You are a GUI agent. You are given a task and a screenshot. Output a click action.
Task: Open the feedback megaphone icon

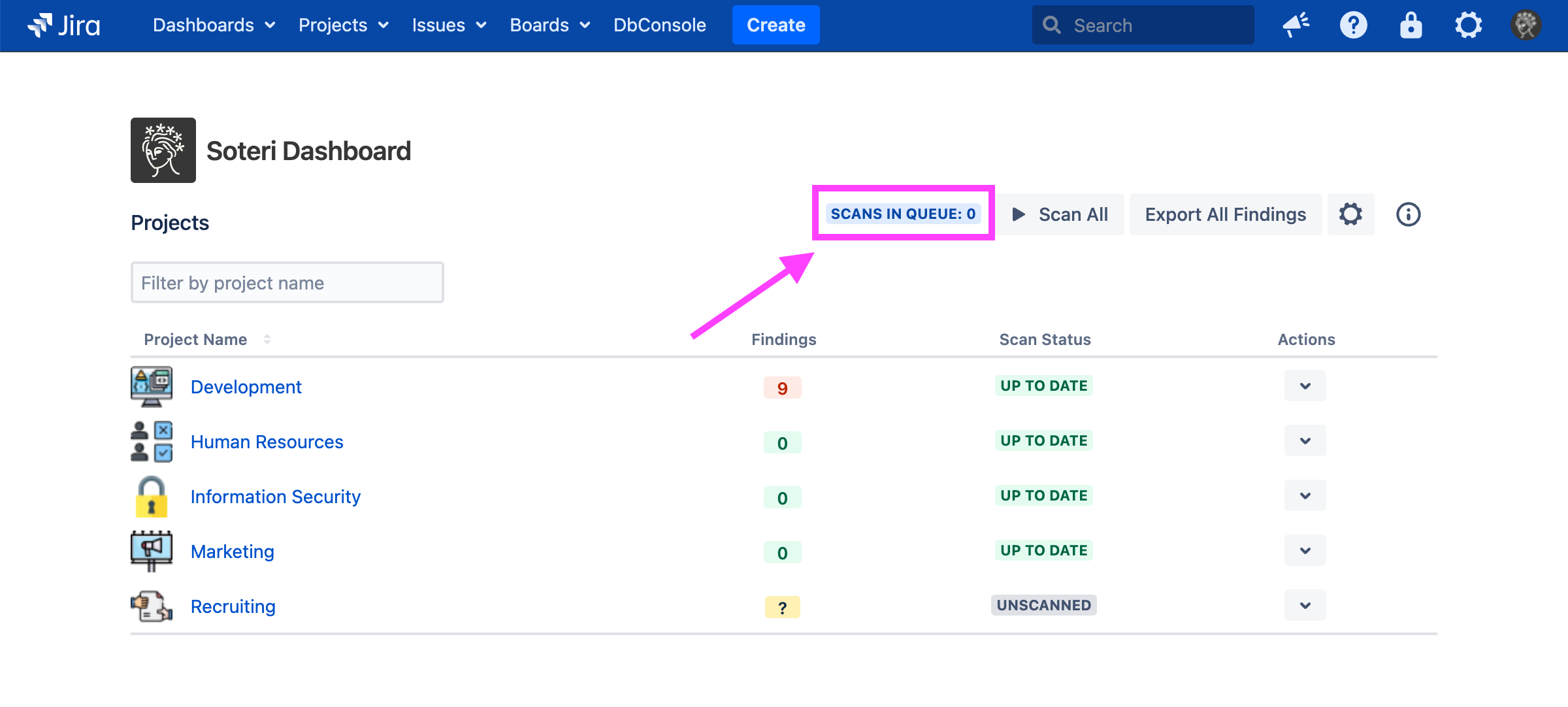(1296, 25)
